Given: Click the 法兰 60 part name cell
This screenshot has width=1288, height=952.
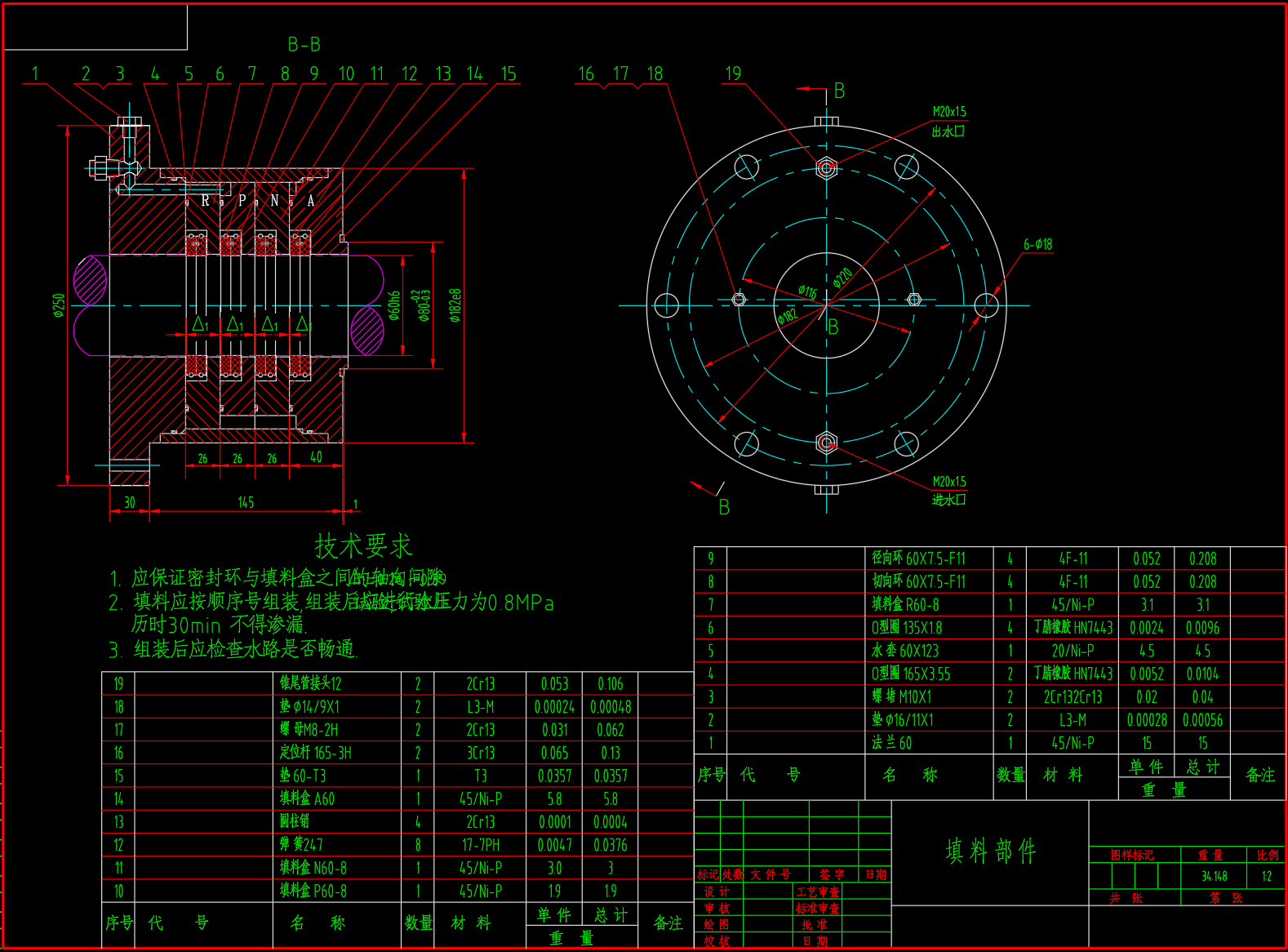Looking at the screenshot, I should [x=892, y=743].
